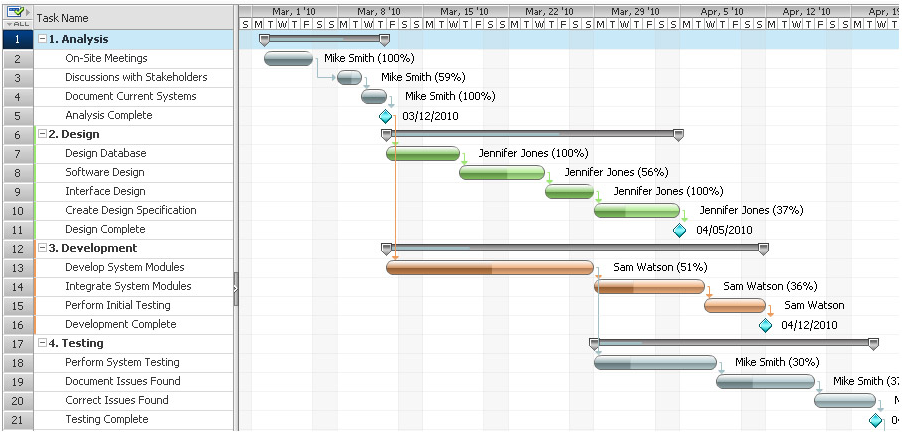Select the Document Current Systems gantt bar
The width and height of the screenshot is (902, 432).
(374, 96)
